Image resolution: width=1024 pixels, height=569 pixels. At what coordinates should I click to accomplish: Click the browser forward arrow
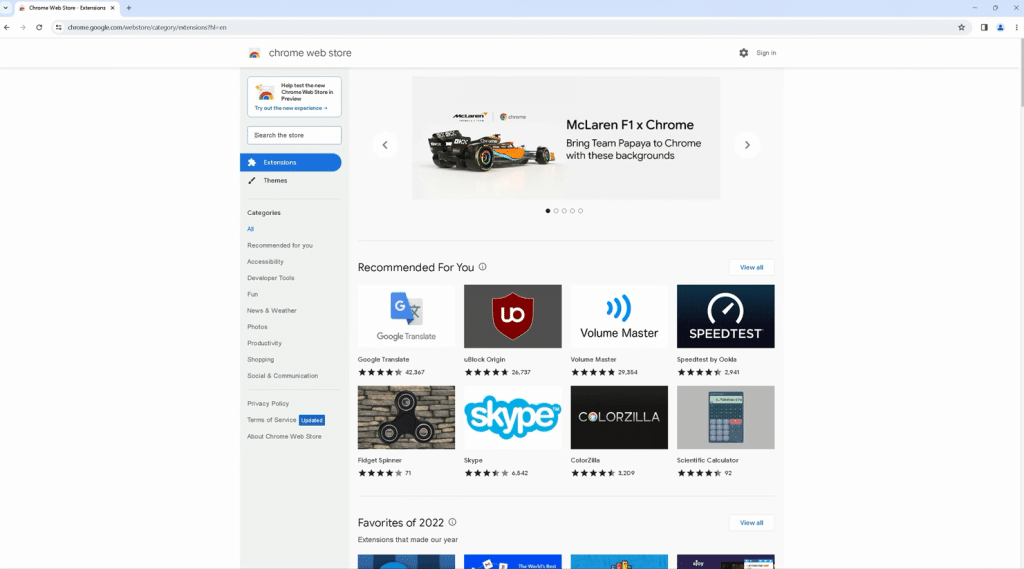coord(23,27)
